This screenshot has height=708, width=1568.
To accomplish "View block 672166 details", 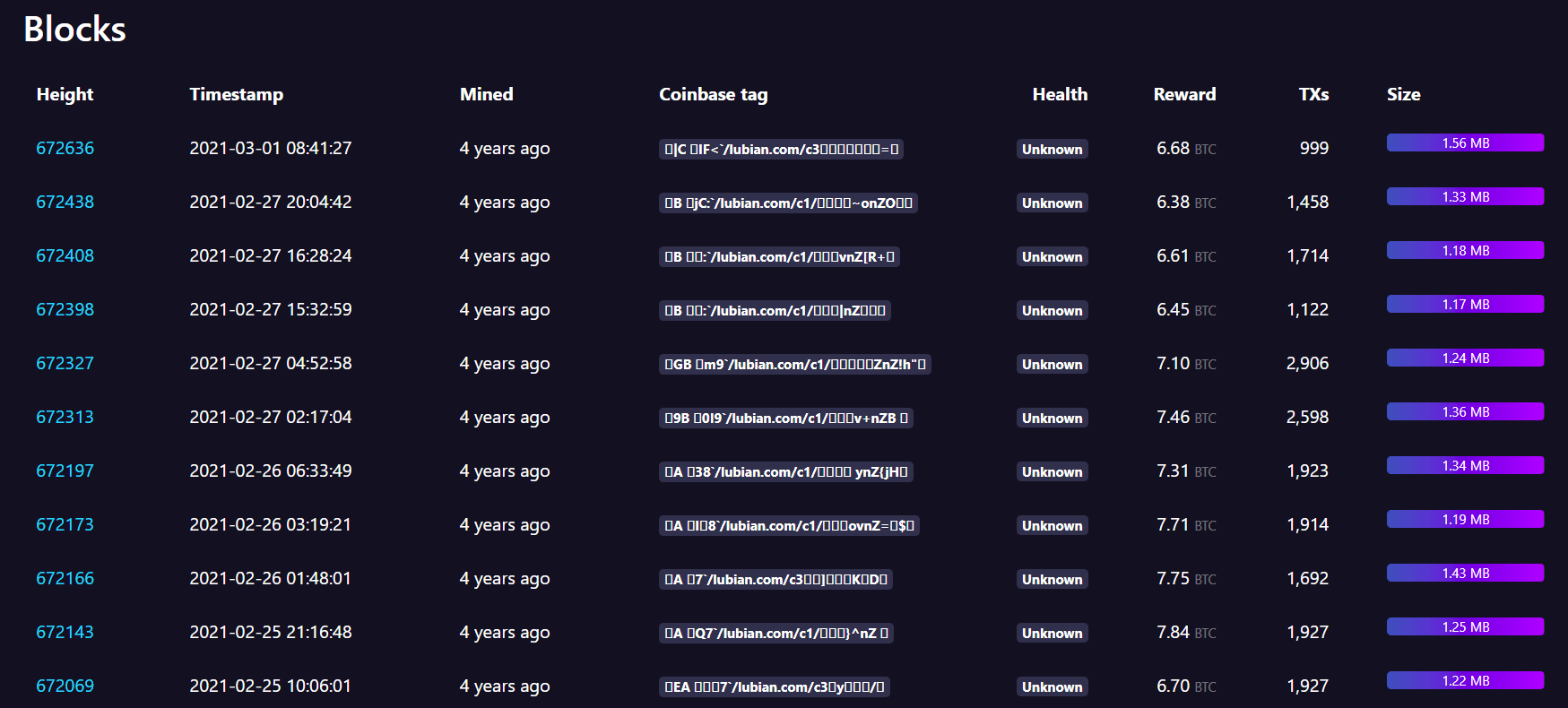I will pos(65,578).
